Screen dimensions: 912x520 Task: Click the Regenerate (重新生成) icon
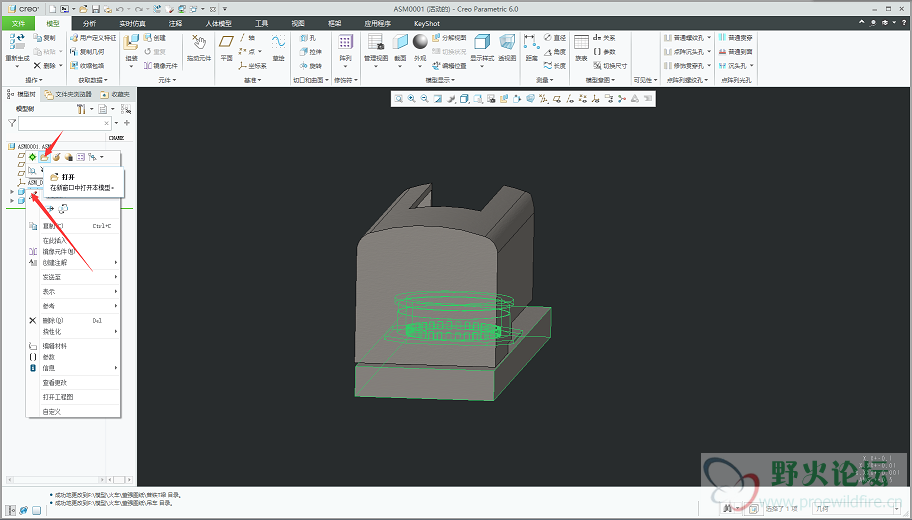pyautogui.click(x=17, y=42)
